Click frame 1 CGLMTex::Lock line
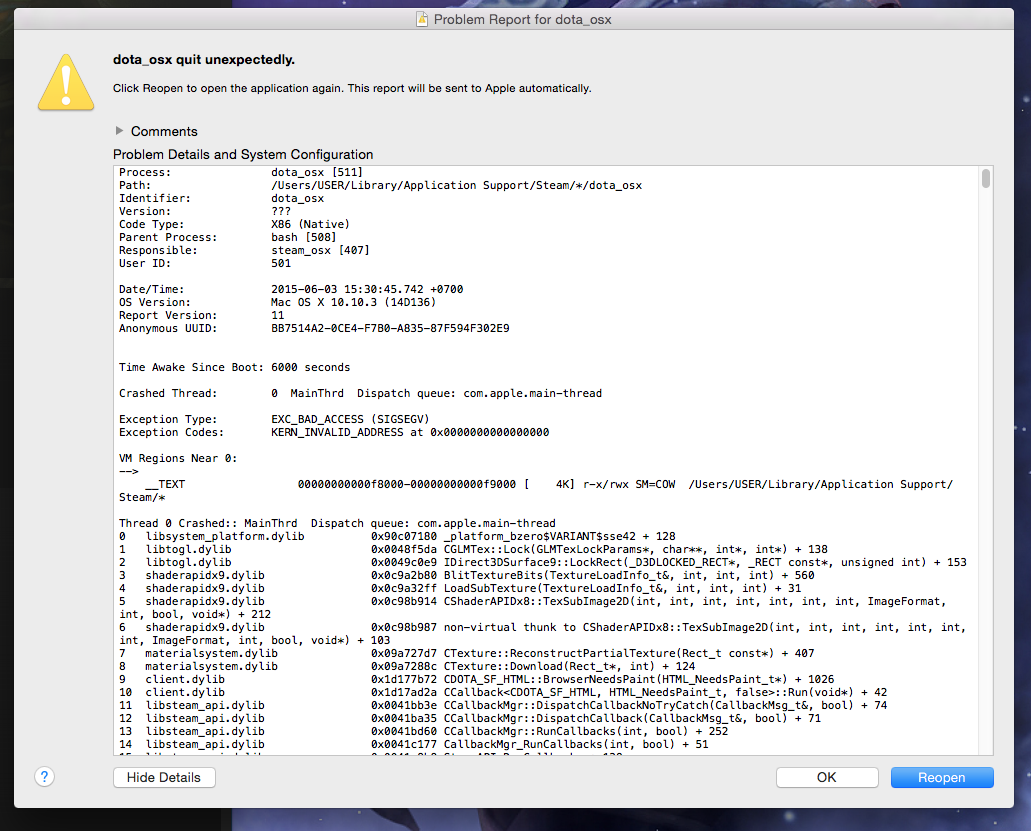1031x831 pixels. [x=473, y=550]
